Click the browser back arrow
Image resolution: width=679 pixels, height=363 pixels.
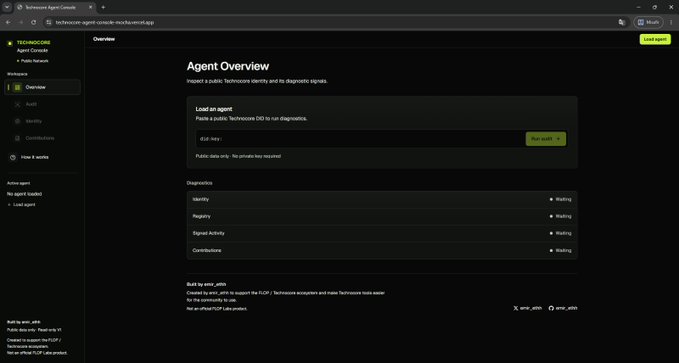[8, 22]
